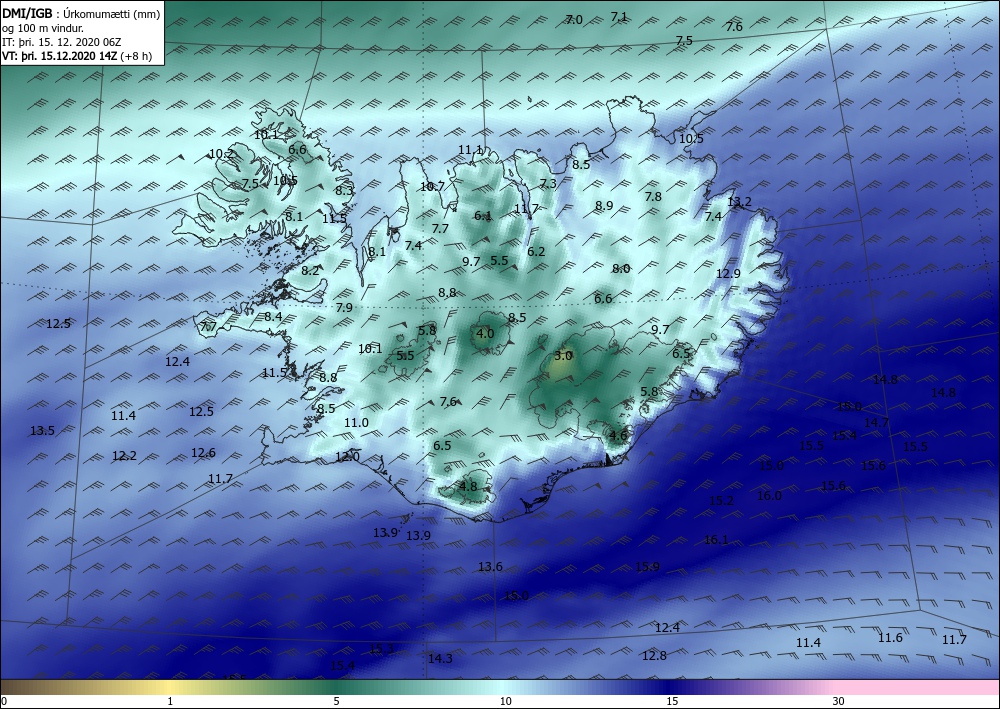Screen dimensions: 1000x709
Task: Click the 1 label on the color scale
Action: (x=170, y=702)
